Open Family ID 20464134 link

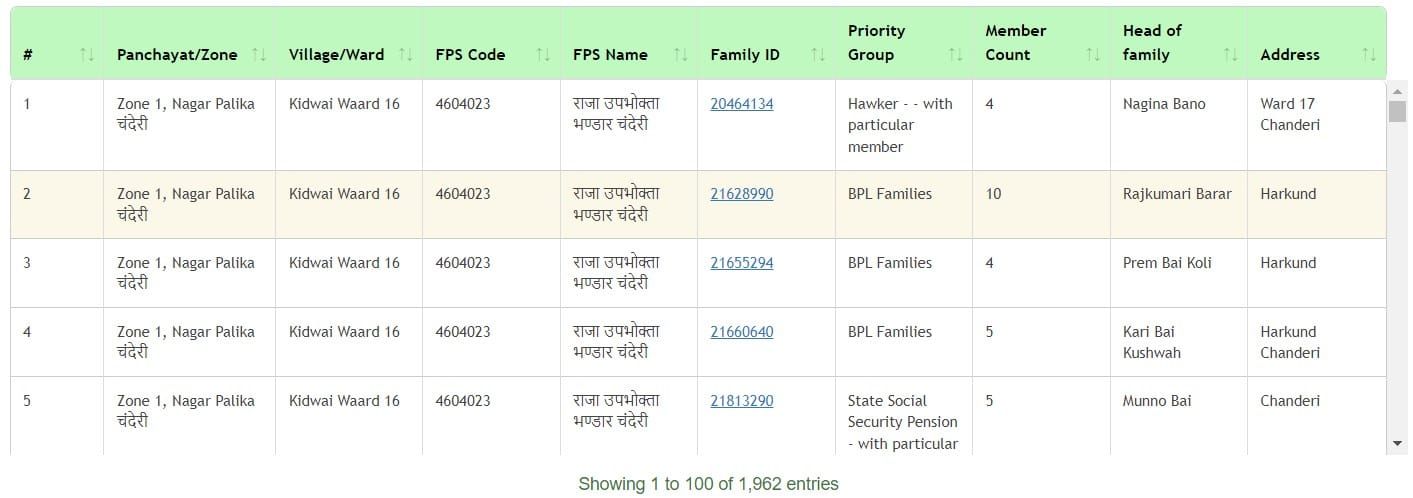tap(741, 104)
